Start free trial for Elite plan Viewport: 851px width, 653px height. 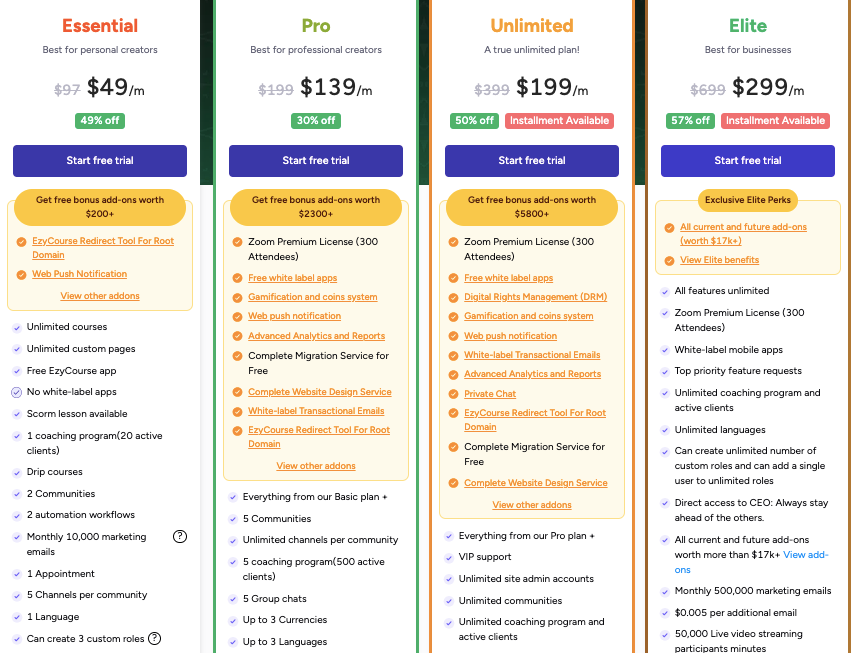click(748, 161)
